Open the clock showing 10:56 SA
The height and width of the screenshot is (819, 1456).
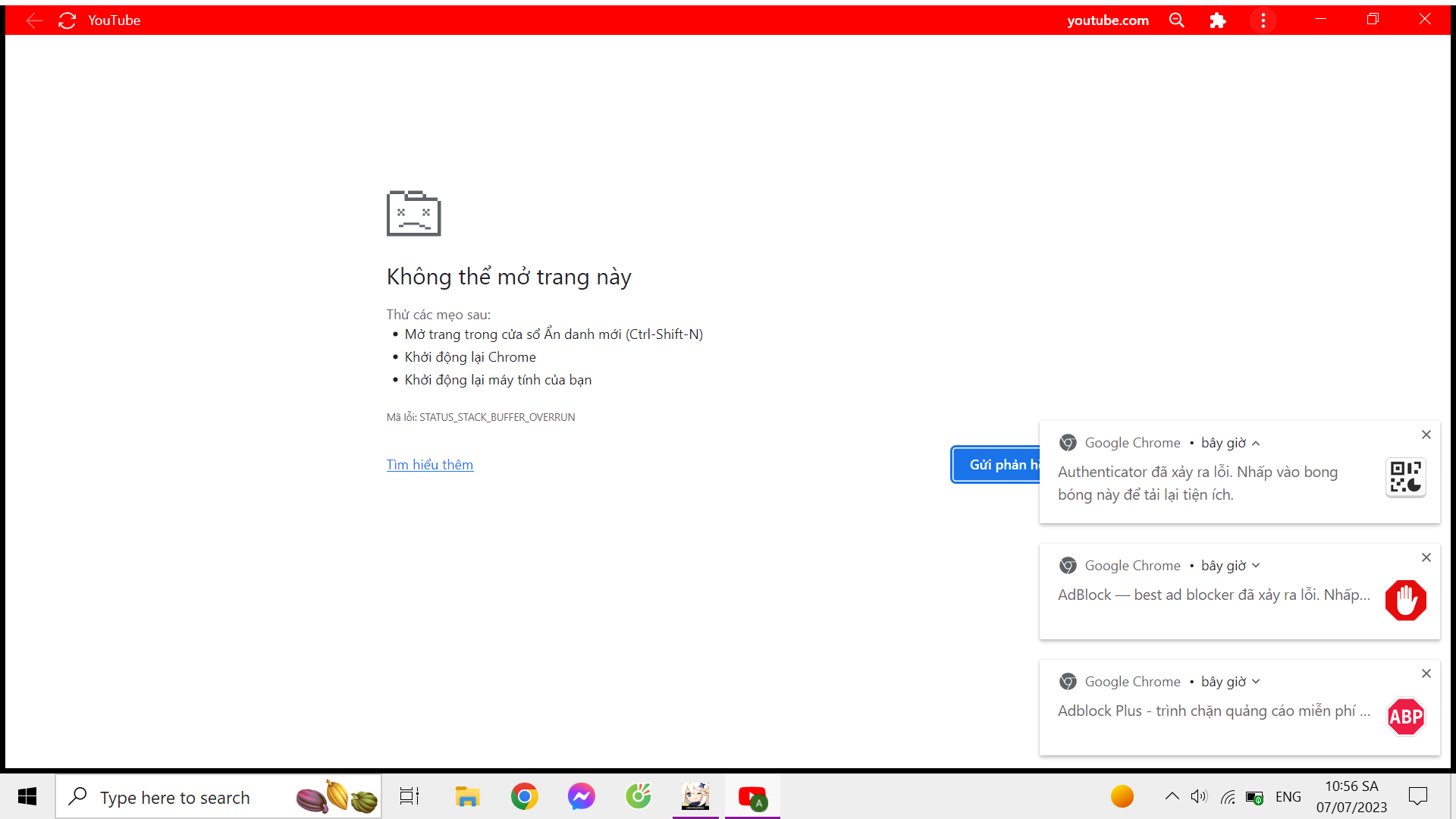click(x=1351, y=797)
